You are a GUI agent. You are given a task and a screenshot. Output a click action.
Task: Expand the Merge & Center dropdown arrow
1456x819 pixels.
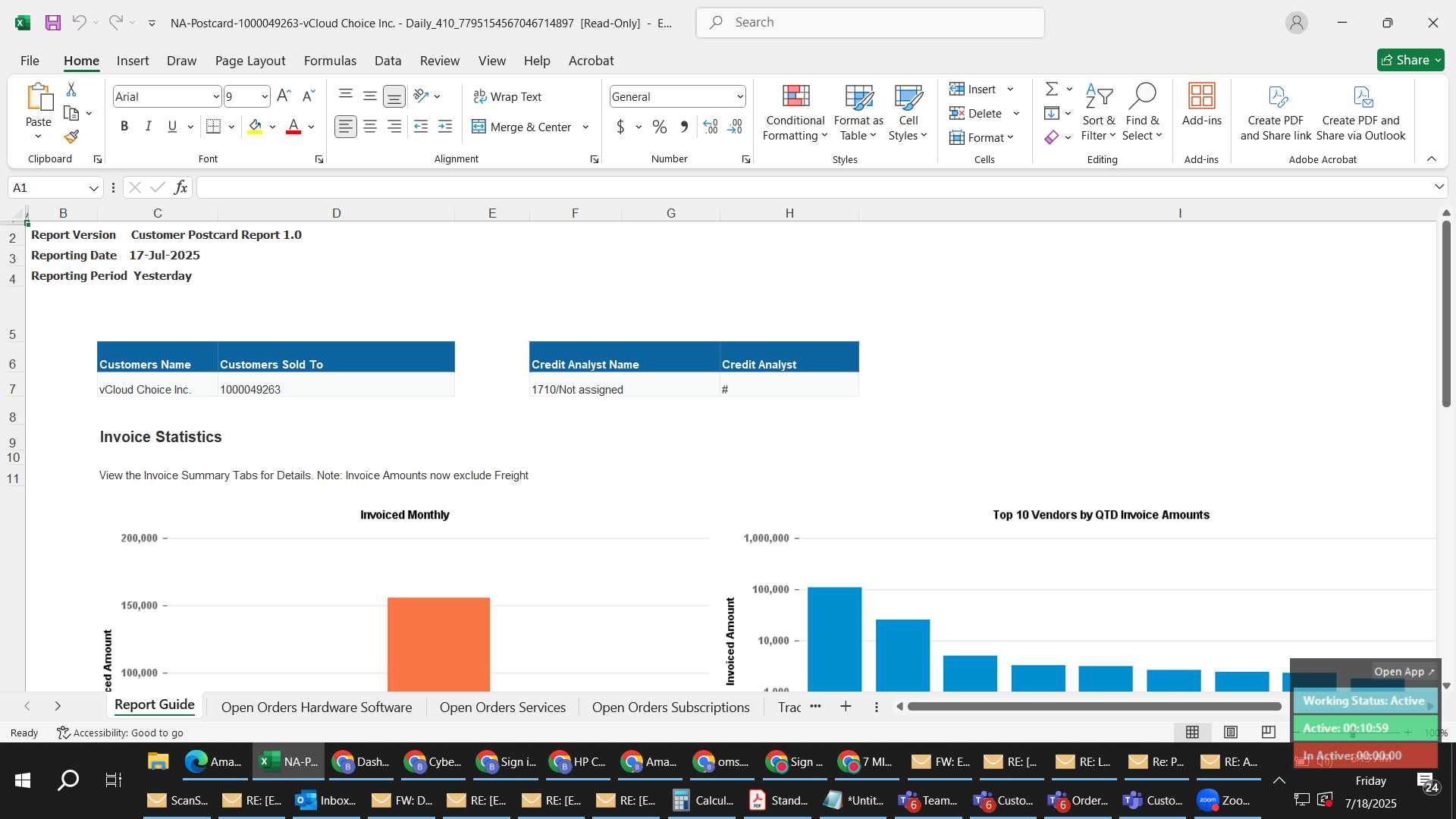585,127
